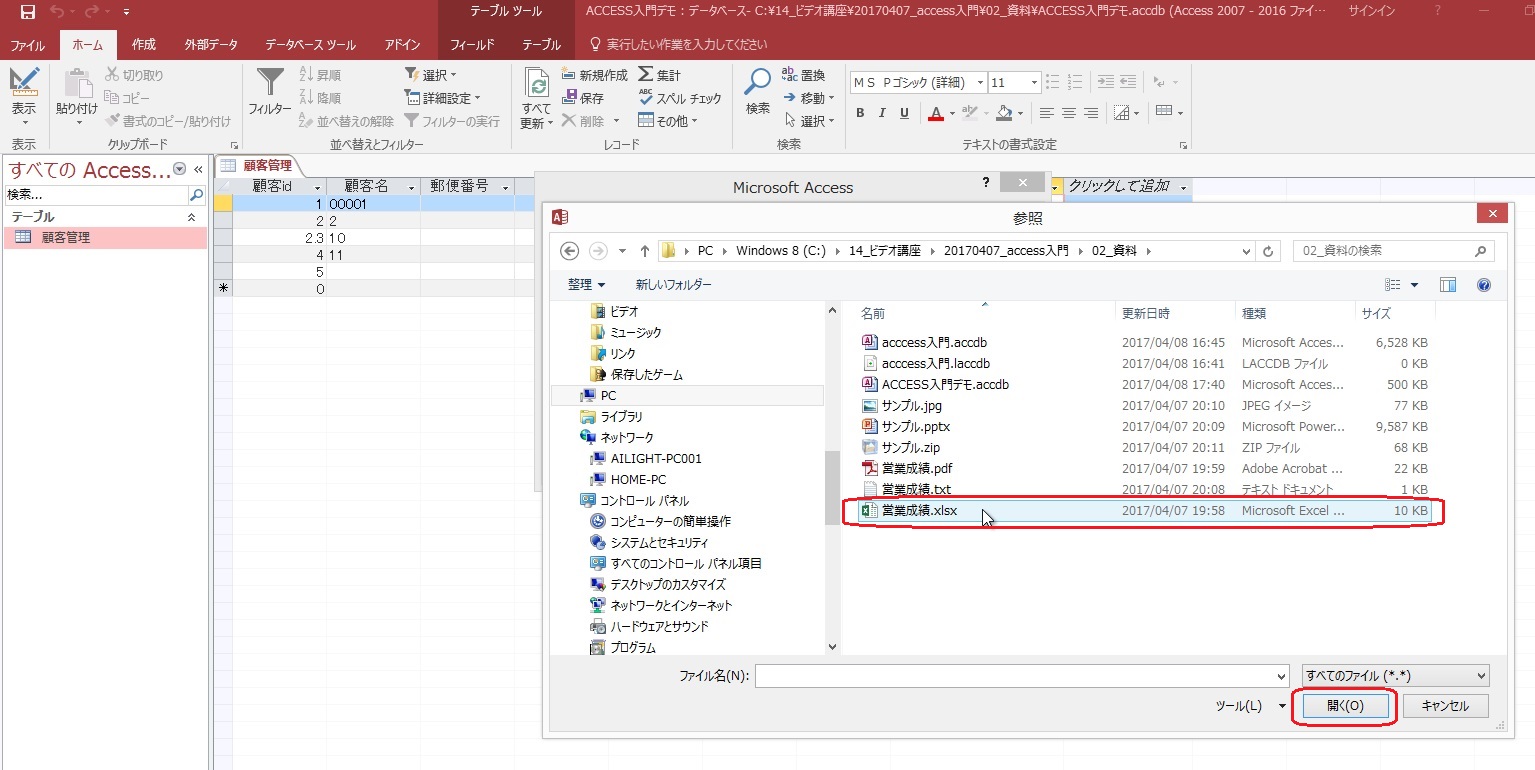Toggle Bold formatting button

[x=860, y=113]
